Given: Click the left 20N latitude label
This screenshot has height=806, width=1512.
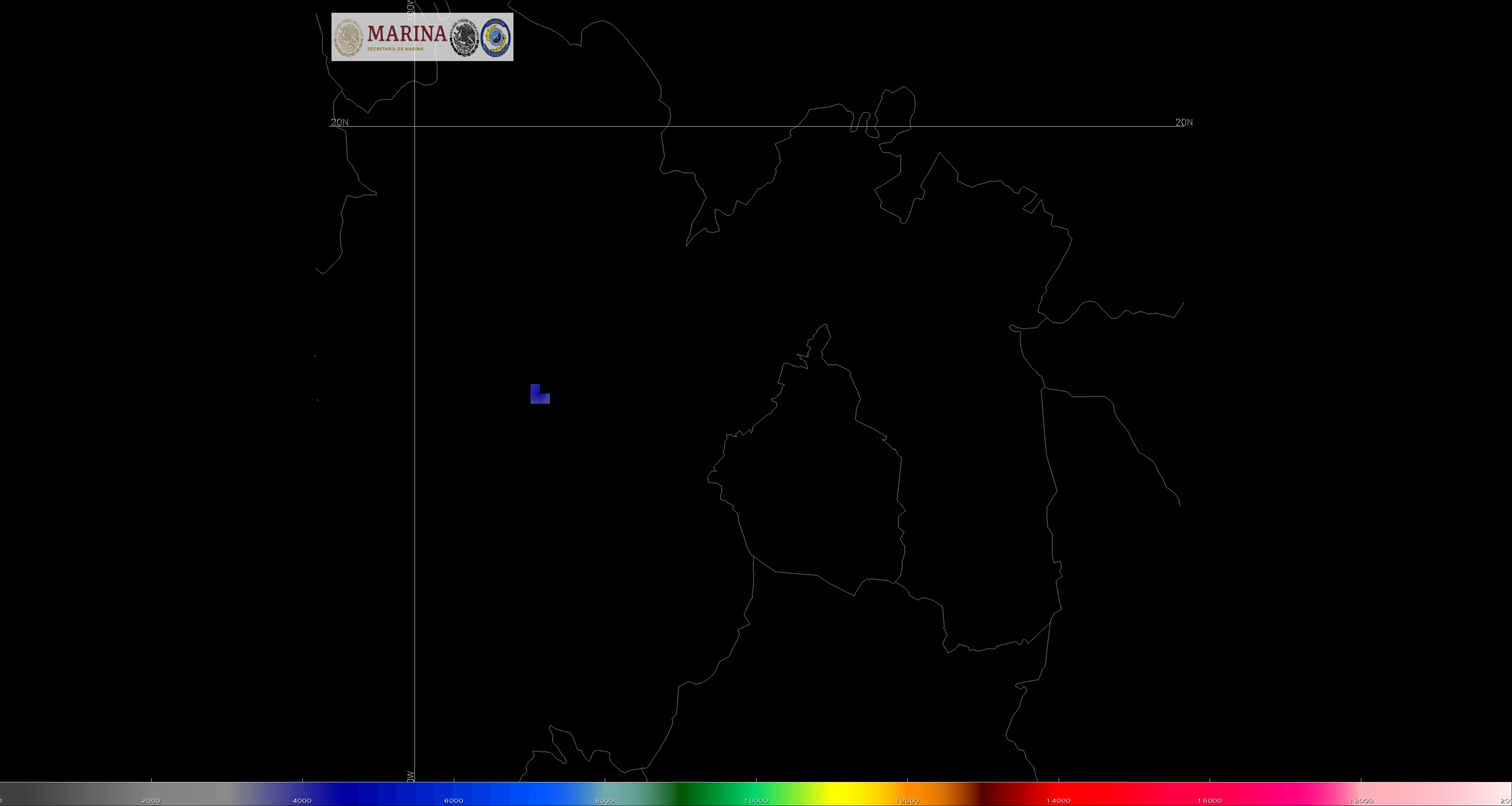Looking at the screenshot, I should [339, 122].
